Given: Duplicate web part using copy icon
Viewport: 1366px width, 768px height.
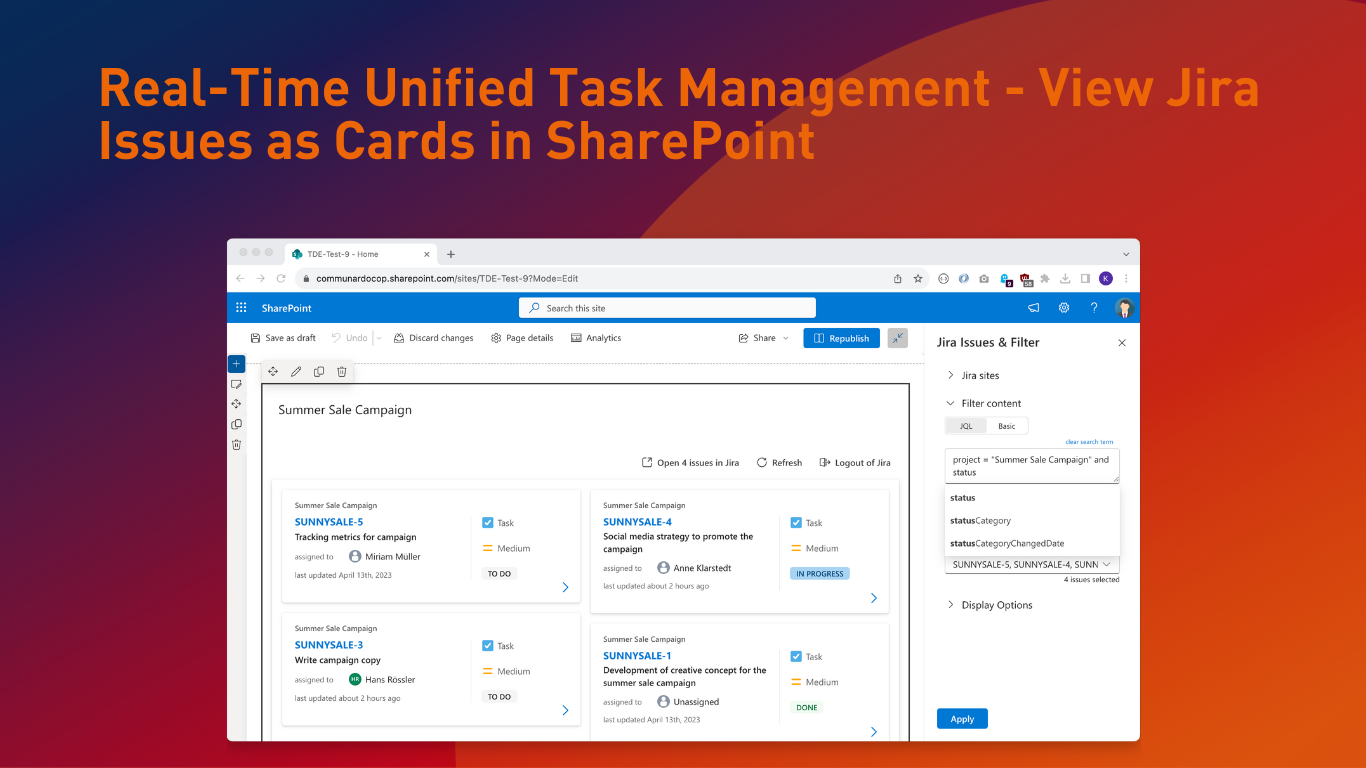Looking at the screenshot, I should click(319, 372).
